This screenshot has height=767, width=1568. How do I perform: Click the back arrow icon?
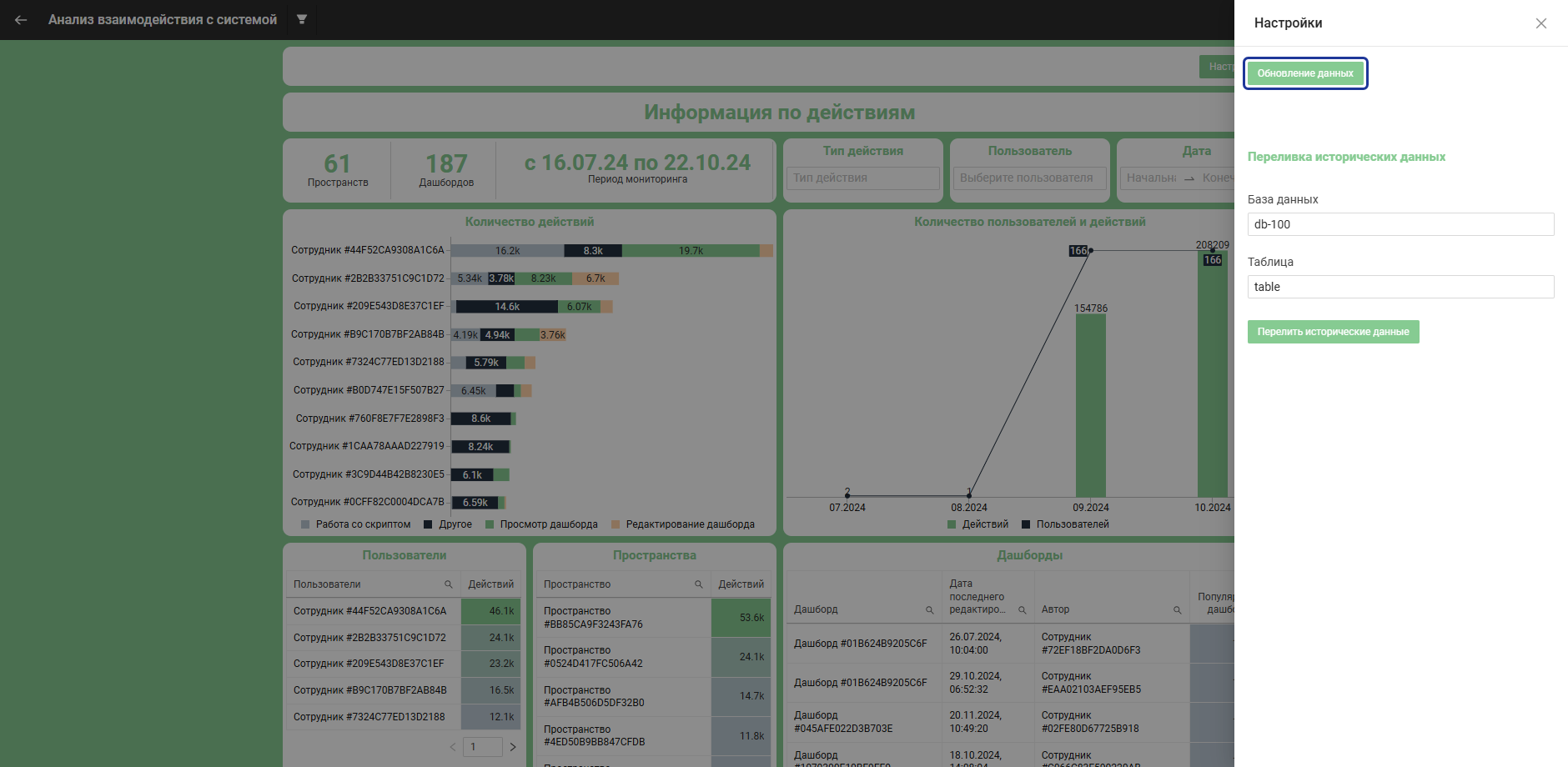(21, 20)
